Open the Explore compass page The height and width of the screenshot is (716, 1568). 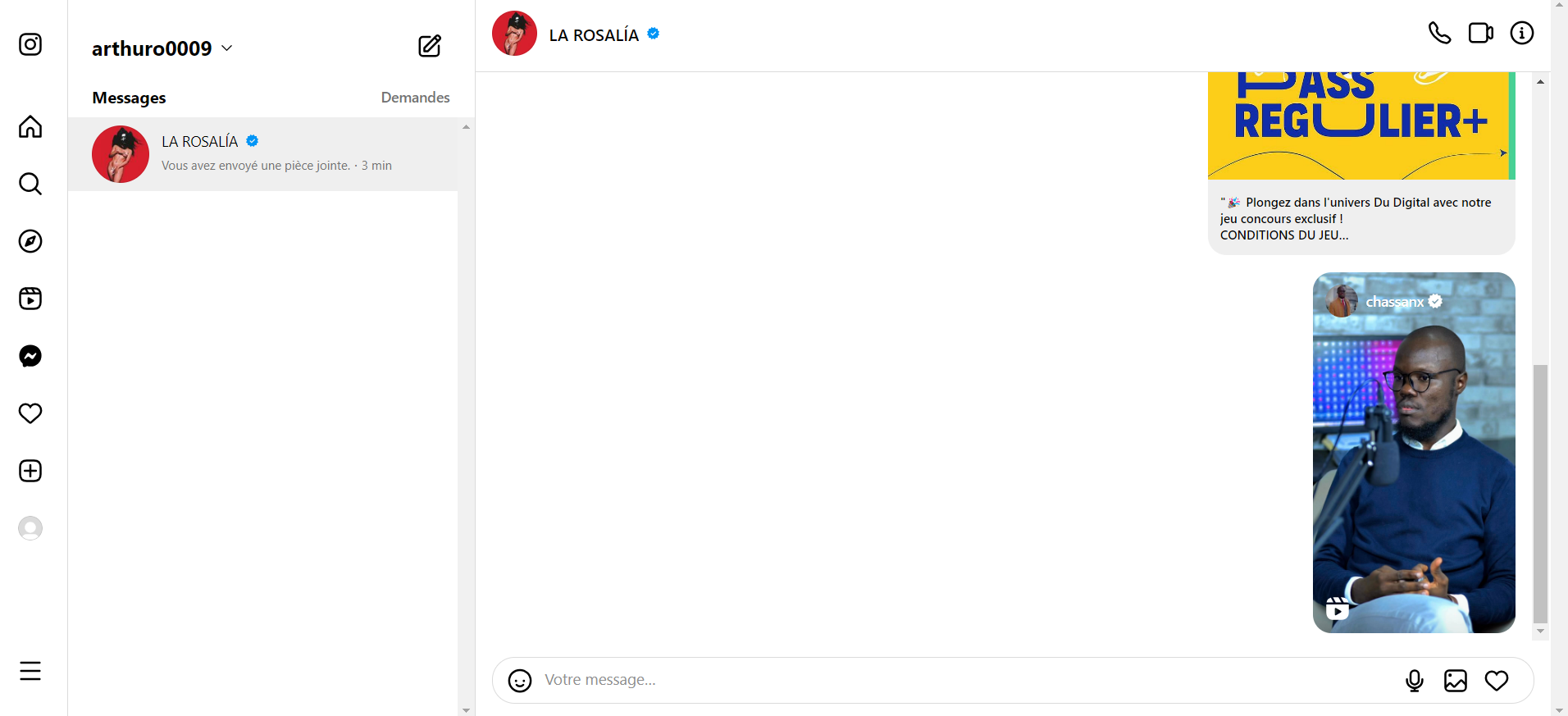pyautogui.click(x=30, y=241)
